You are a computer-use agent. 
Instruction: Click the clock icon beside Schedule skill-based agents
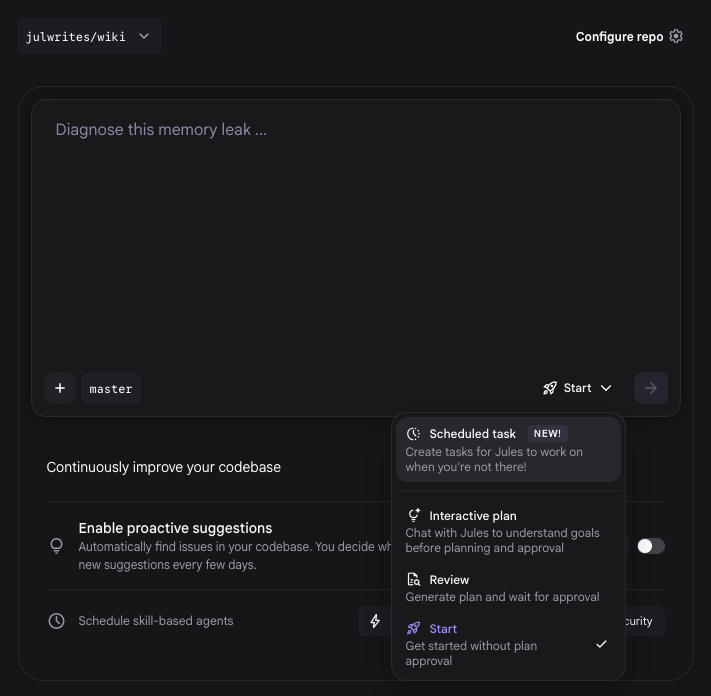tap(57, 621)
